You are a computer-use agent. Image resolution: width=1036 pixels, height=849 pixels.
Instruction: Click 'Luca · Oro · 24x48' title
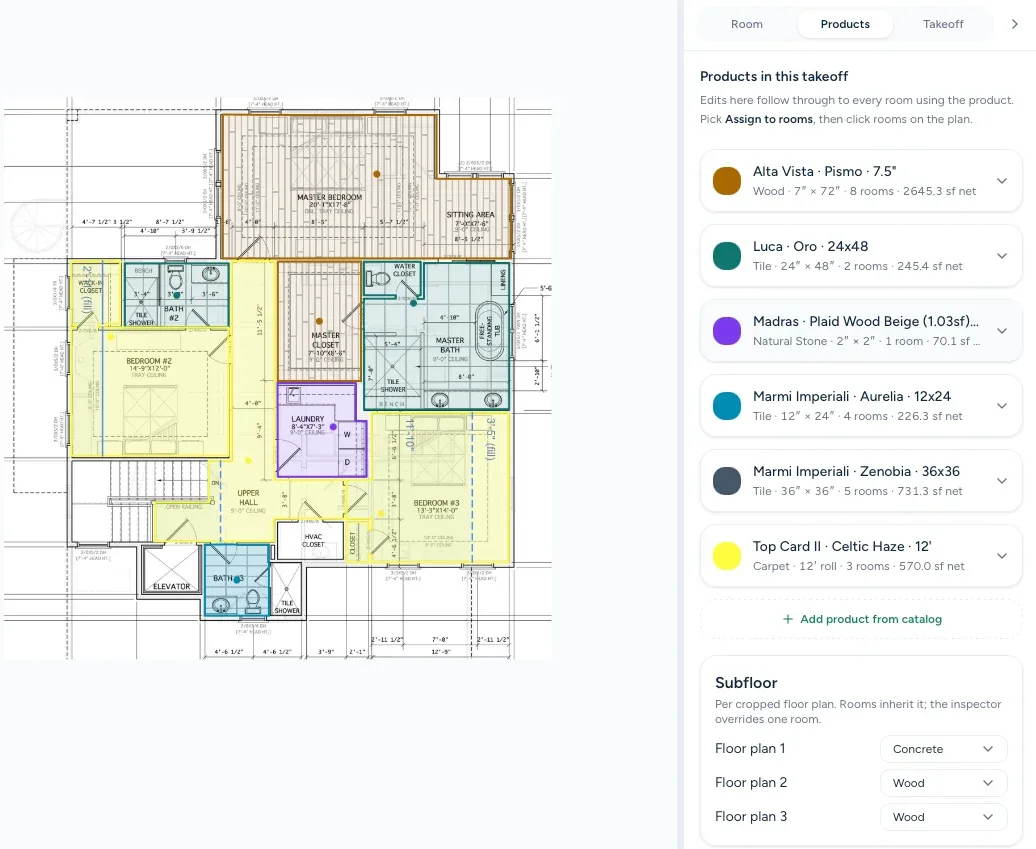click(811, 246)
